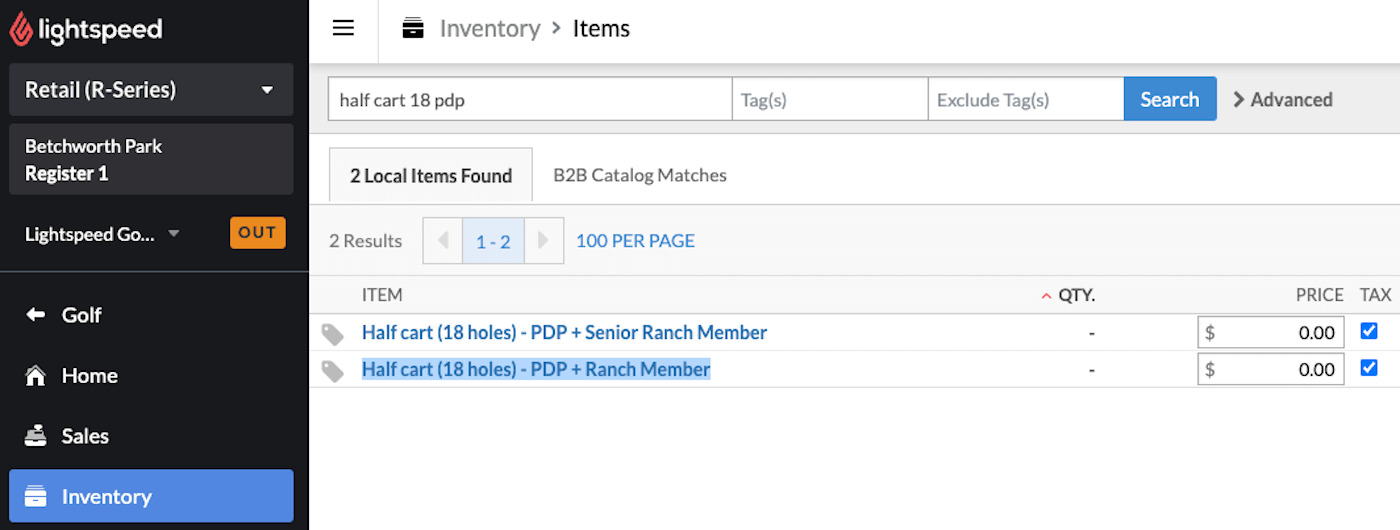Edit price field for PDP + Ranch Member item
Image resolution: width=1400 pixels, height=530 pixels.
pos(1271,370)
